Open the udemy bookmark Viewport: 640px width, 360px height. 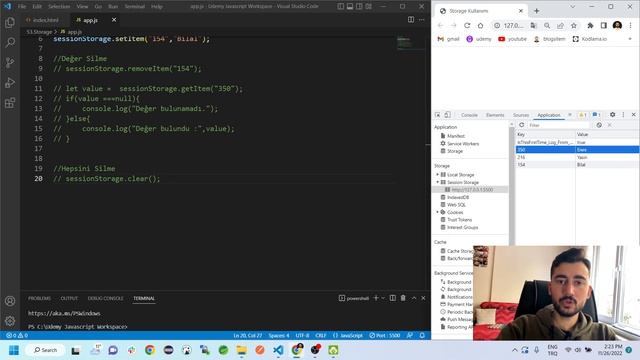pos(479,39)
